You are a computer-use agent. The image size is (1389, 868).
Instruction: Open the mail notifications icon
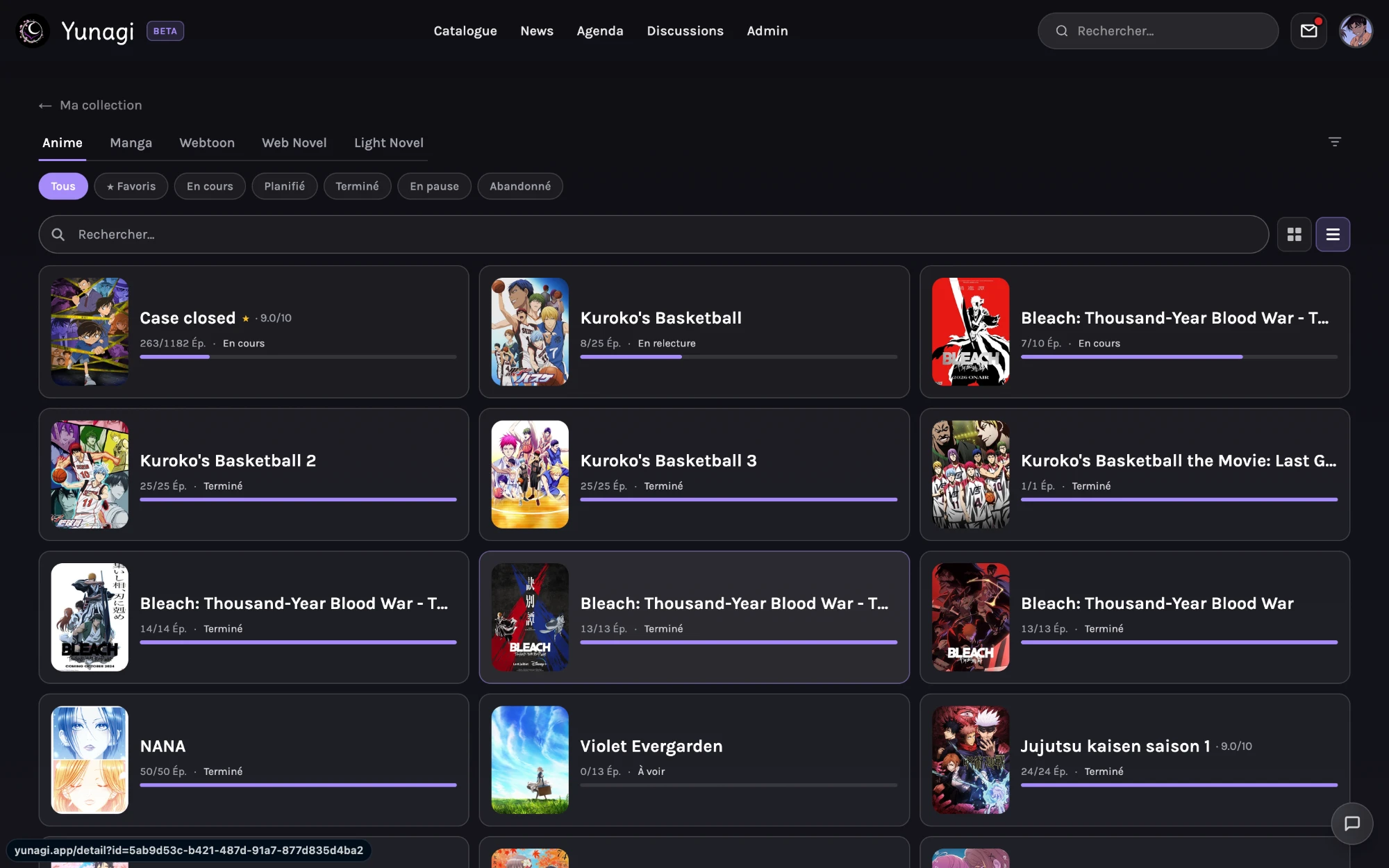(1308, 31)
